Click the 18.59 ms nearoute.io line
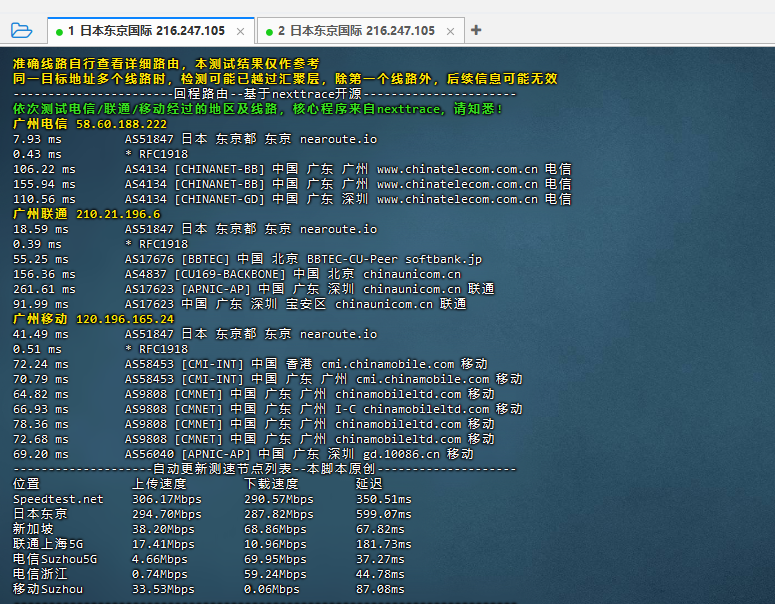The width and height of the screenshot is (775, 604). [x=195, y=229]
